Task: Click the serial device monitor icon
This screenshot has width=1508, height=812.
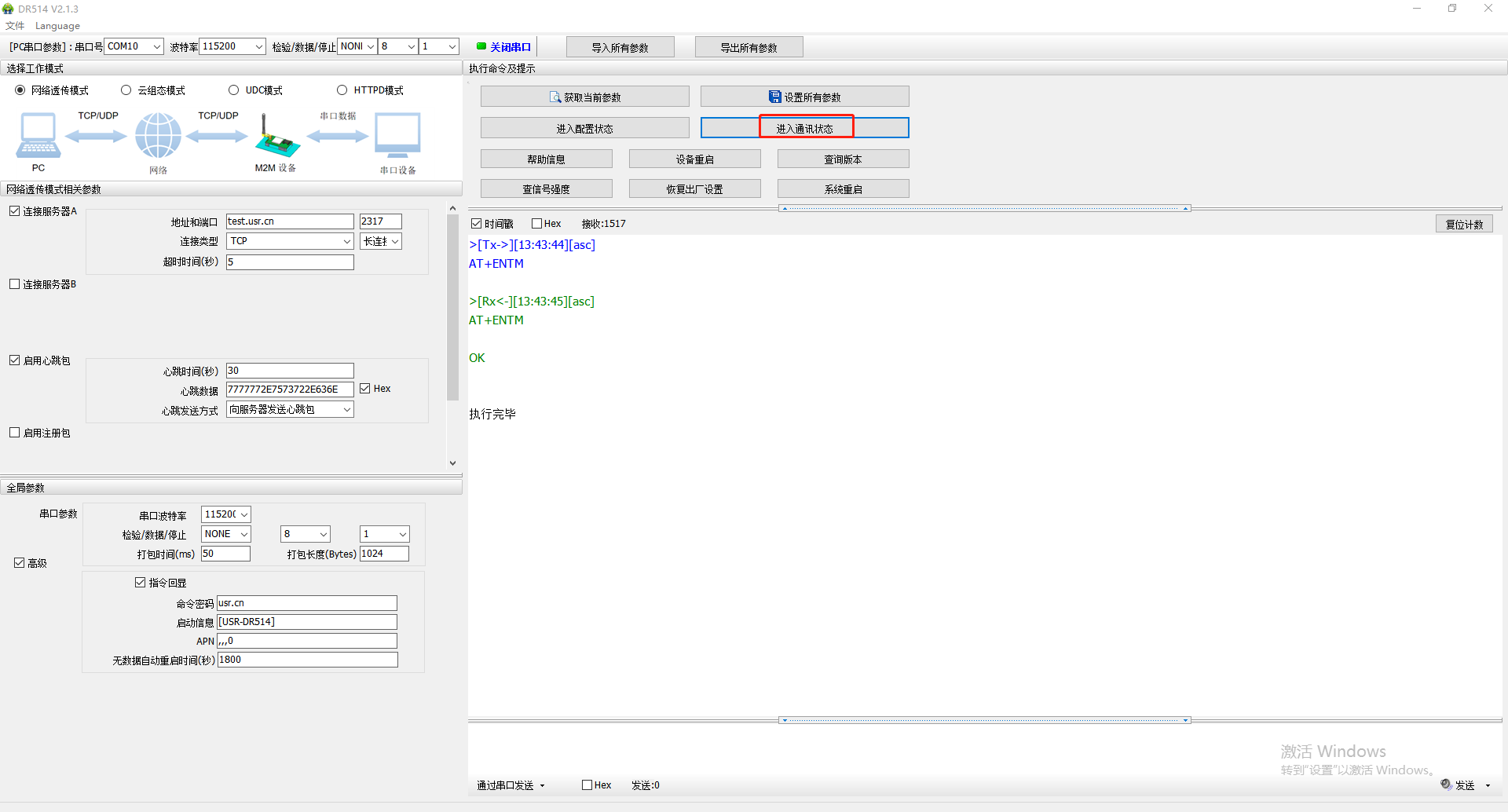Action: pos(397,135)
